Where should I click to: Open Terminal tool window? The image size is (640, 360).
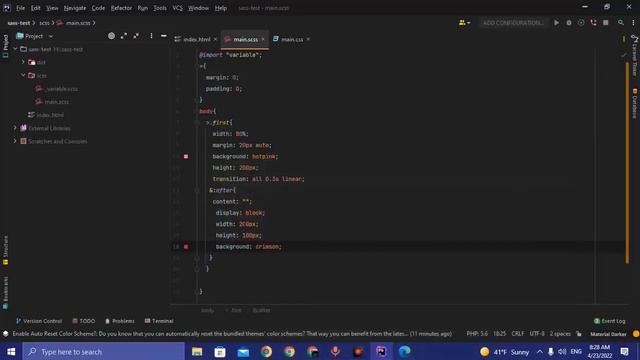click(159, 321)
